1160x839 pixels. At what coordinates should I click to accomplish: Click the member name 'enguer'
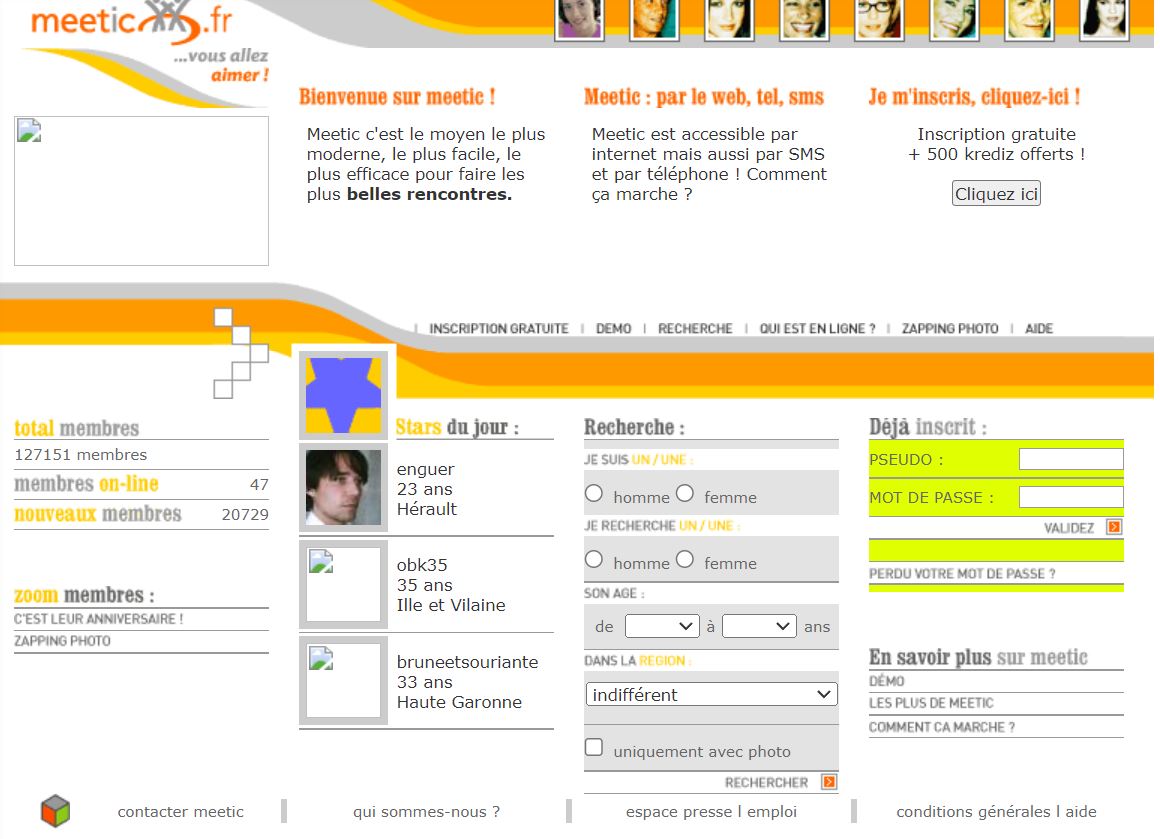(425, 470)
